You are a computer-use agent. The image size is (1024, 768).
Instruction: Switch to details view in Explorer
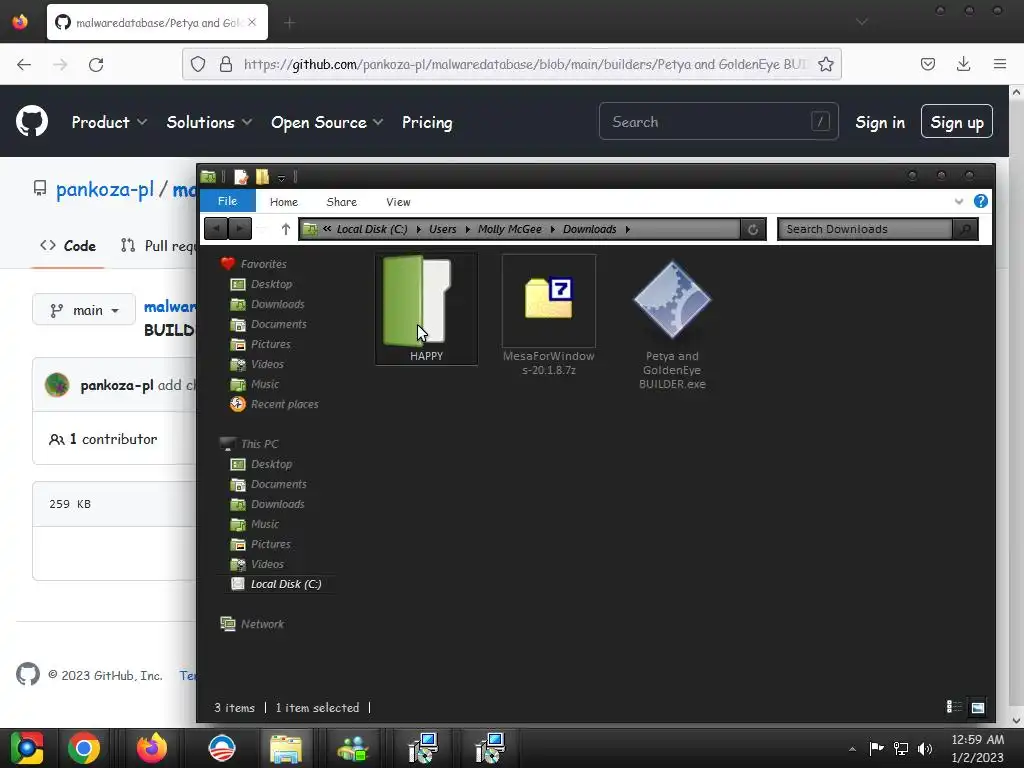(954, 707)
